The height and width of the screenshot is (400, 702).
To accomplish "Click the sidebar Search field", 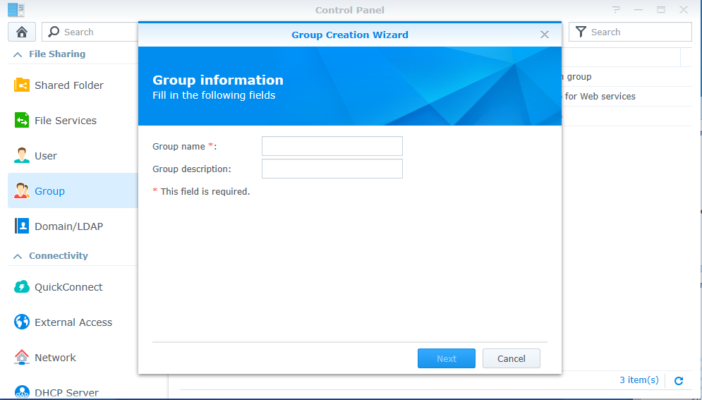I will click(90, 32).
